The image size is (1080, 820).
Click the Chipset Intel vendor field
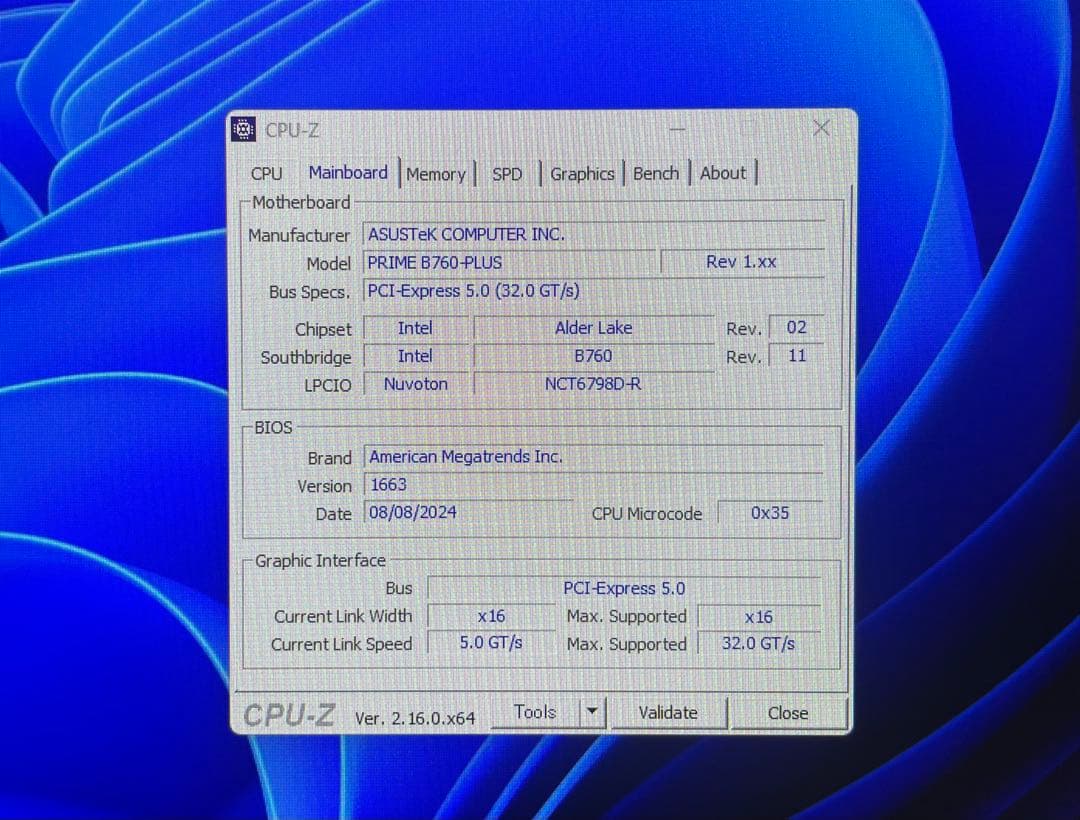(415, 328)
